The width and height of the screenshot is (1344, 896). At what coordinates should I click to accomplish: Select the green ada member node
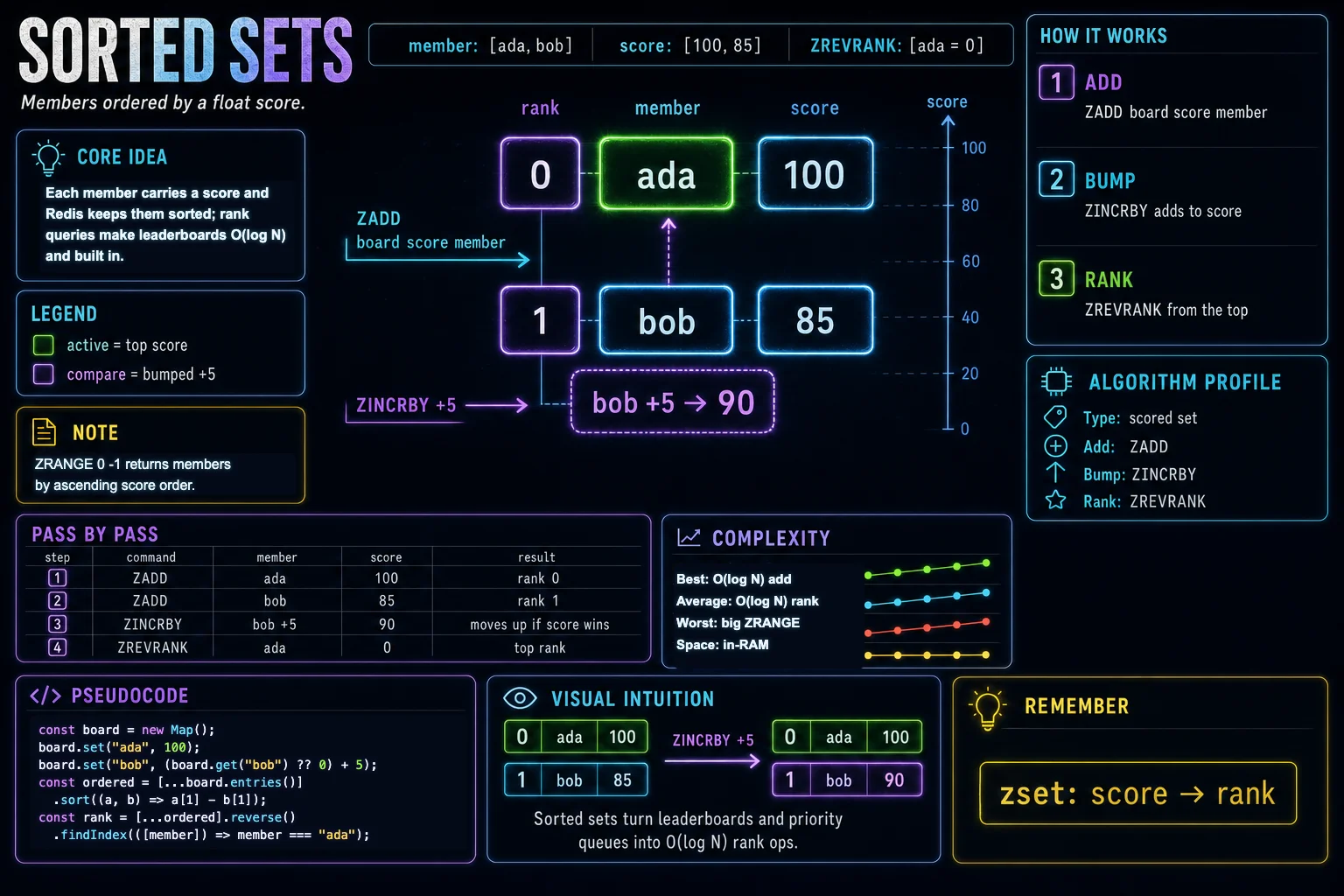point(666,174)
